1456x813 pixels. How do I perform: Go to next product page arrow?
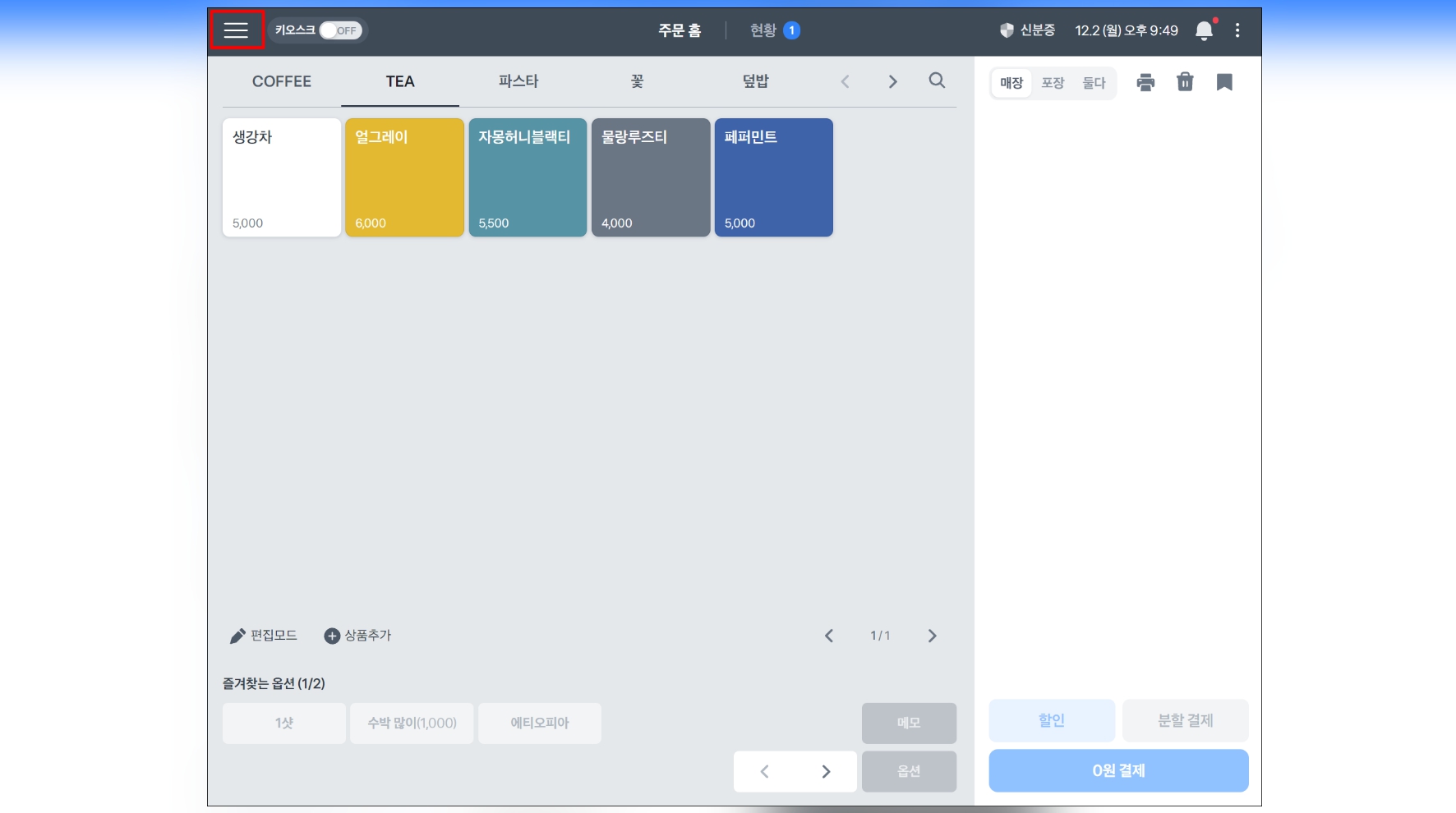[x=932, y=636]
